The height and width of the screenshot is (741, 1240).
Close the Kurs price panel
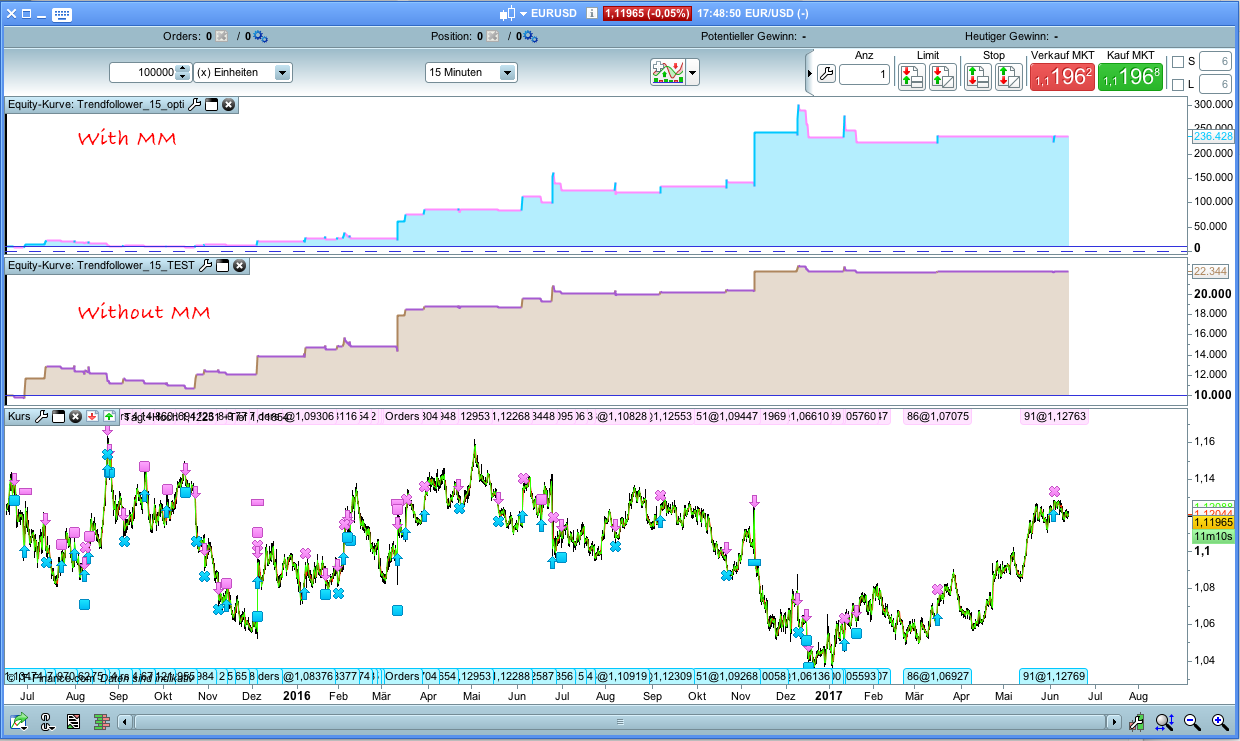[75, 416]
